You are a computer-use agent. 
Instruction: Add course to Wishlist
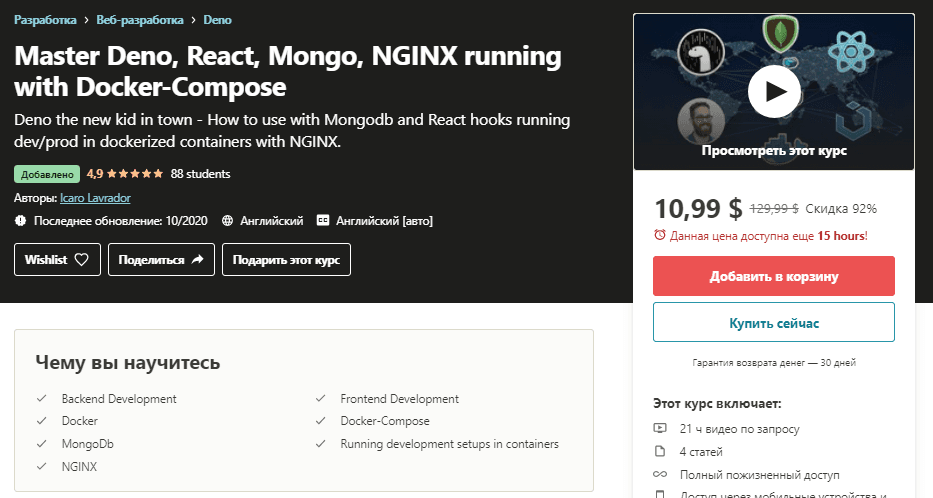(x=57, y=259)
